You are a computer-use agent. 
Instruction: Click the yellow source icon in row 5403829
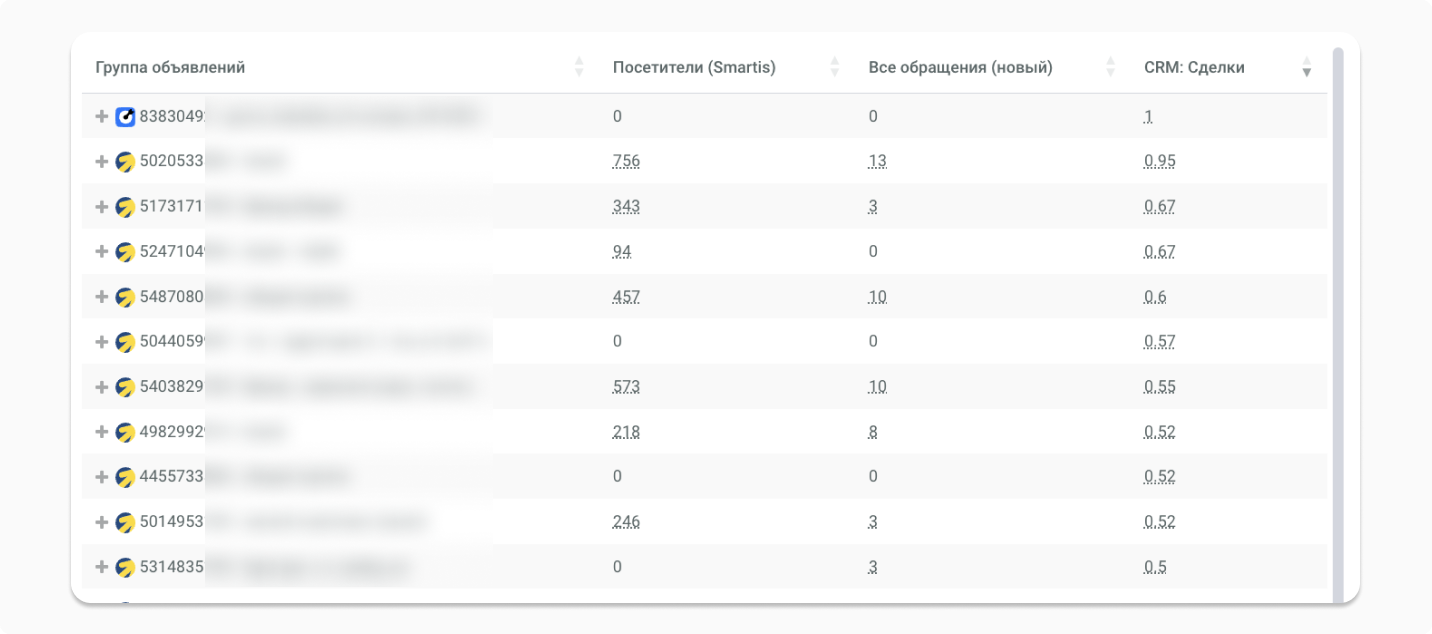tap(125, 387)
